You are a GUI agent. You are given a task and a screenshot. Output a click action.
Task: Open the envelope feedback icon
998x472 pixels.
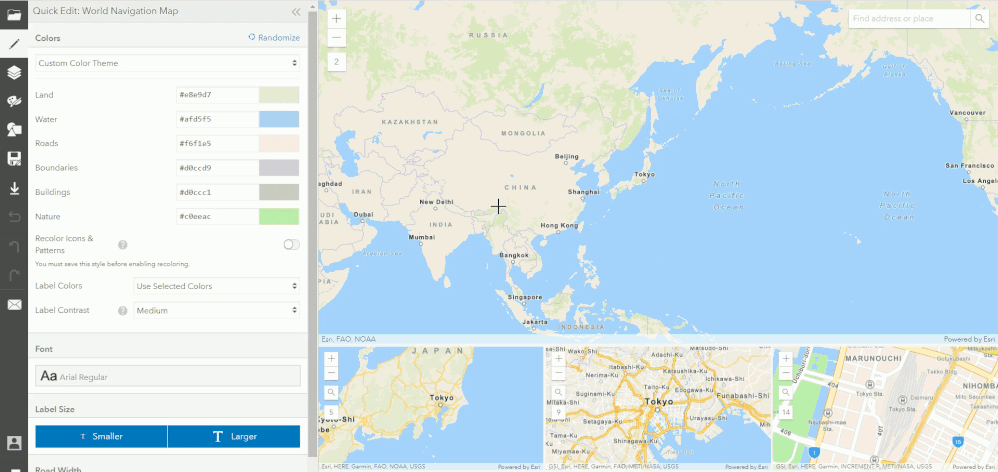pyautogui.click(x=14, y=305)
